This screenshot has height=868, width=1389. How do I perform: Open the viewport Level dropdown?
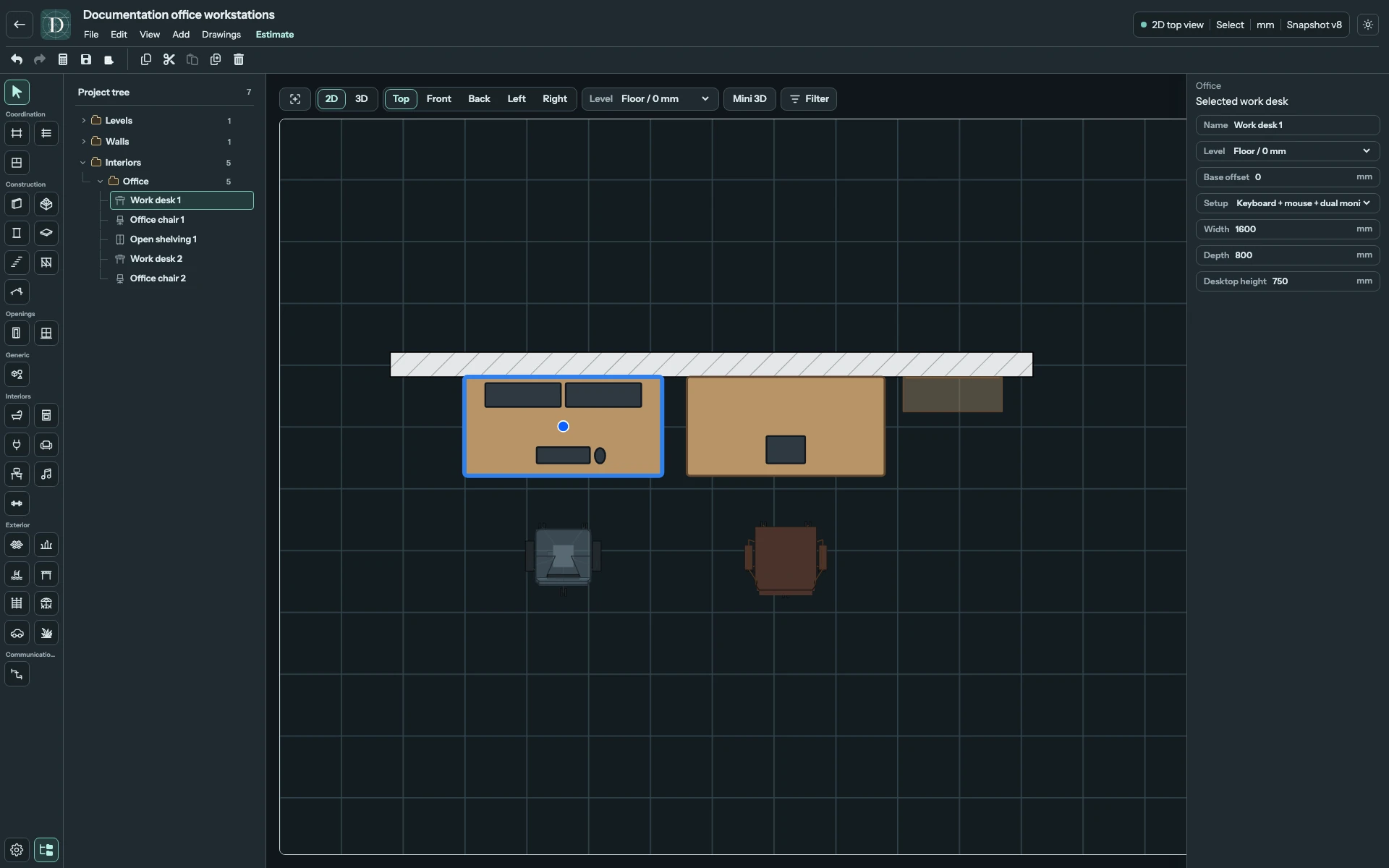(x=650, y=99)
